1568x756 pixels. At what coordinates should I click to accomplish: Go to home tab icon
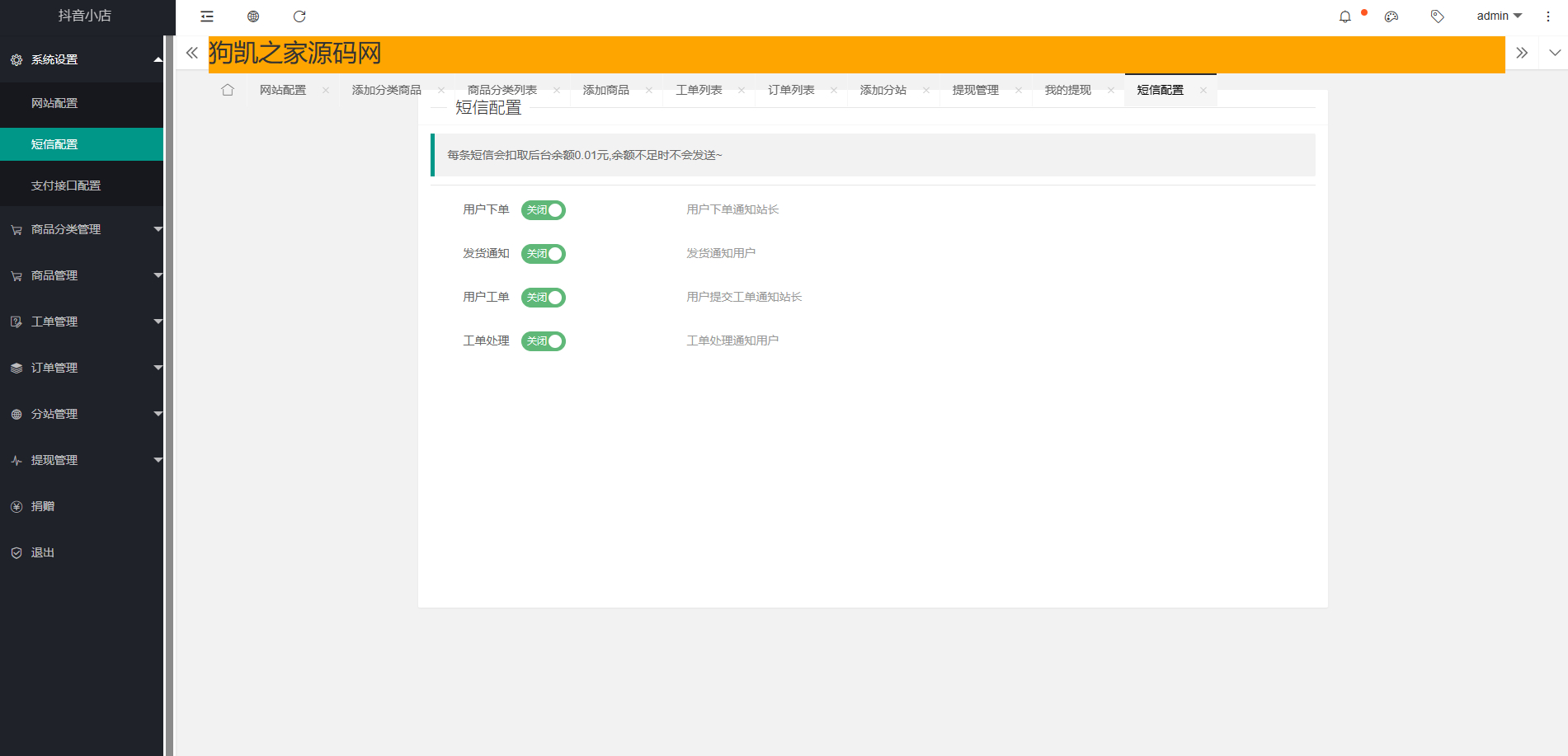pos(228,90)
